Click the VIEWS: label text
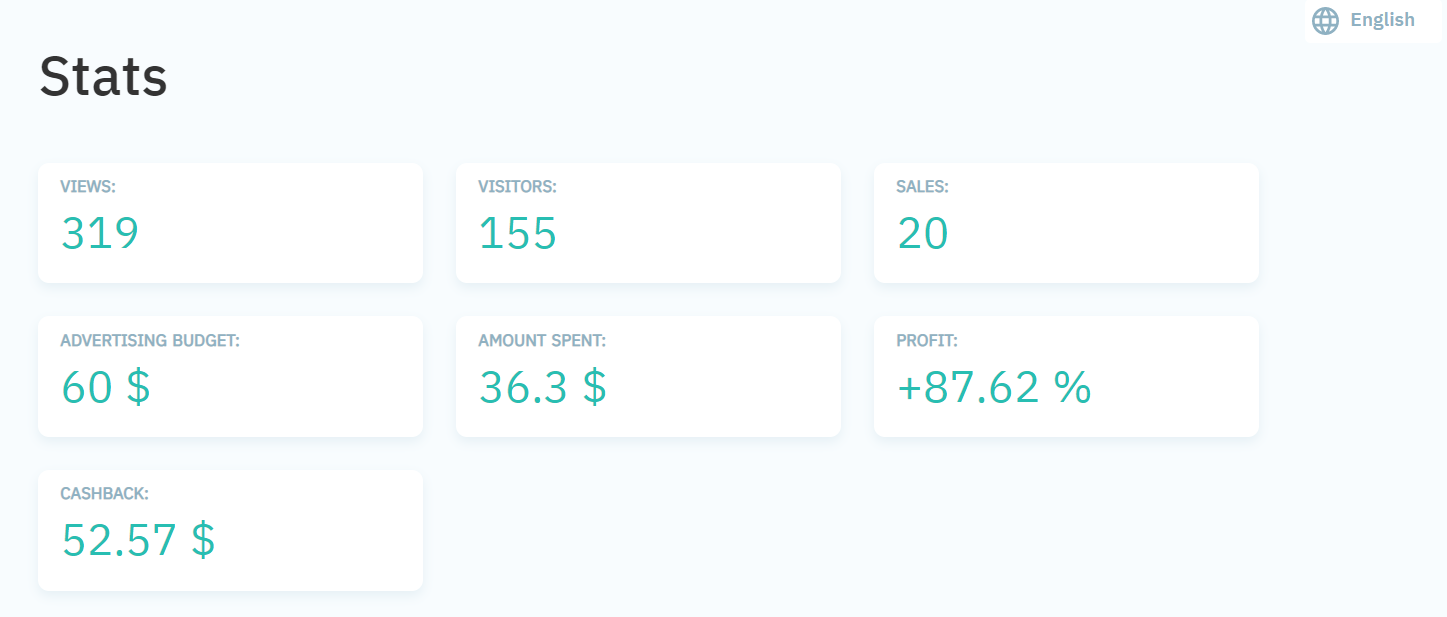 (89, 187)
